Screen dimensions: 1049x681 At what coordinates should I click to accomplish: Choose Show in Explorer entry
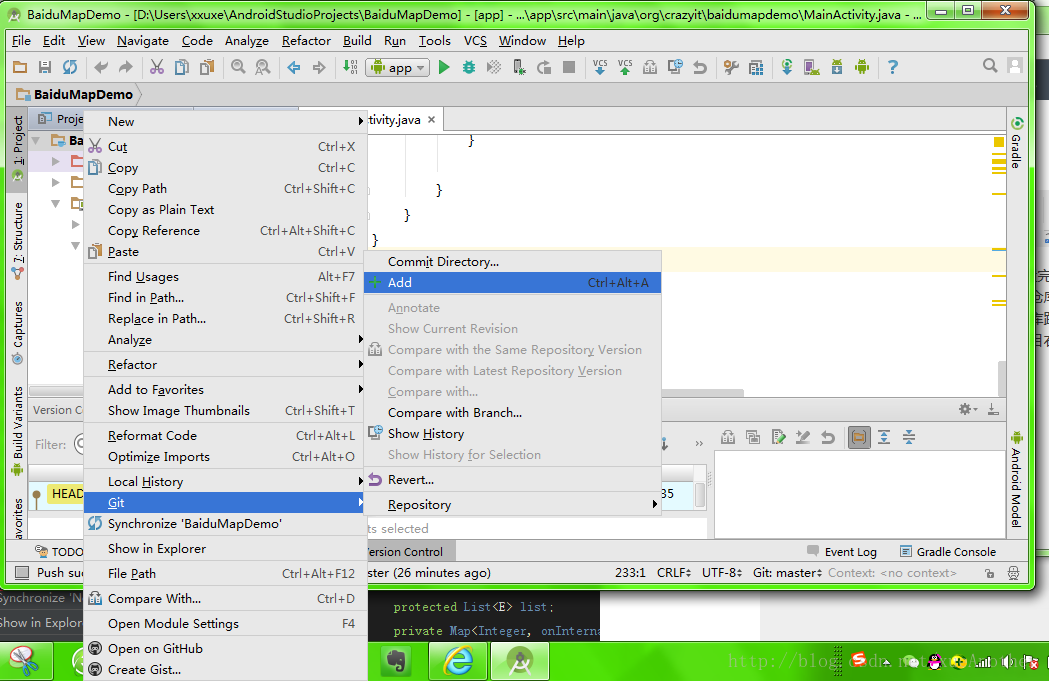[226, 549]
